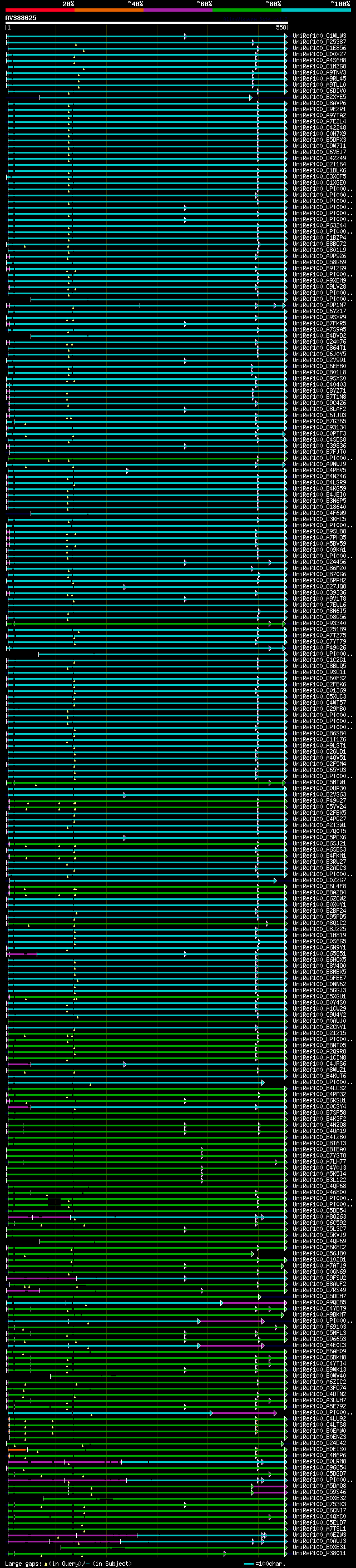Click the red ~20% identity color segment
This screenshot has height=1568, width=356.
[x=40, y=10]
